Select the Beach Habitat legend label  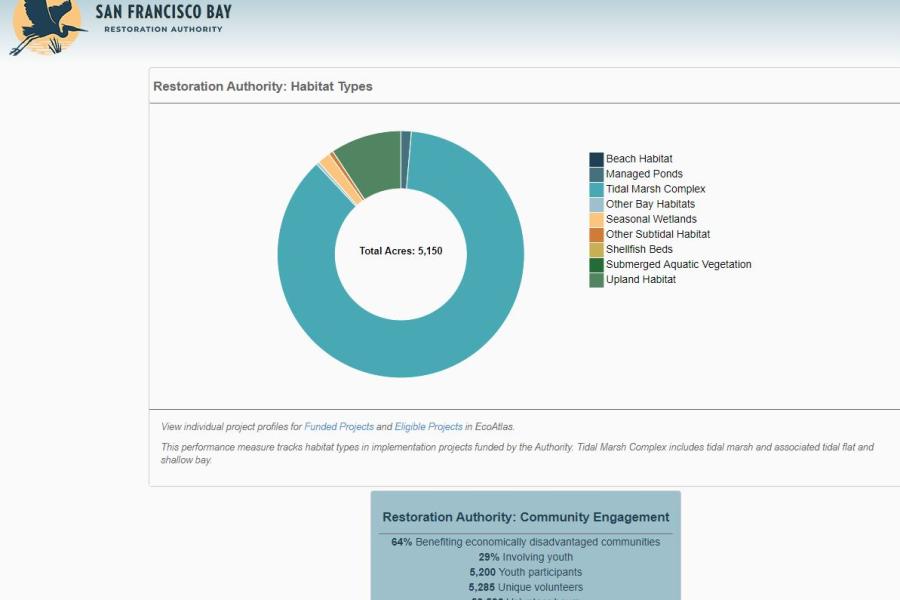639,158
